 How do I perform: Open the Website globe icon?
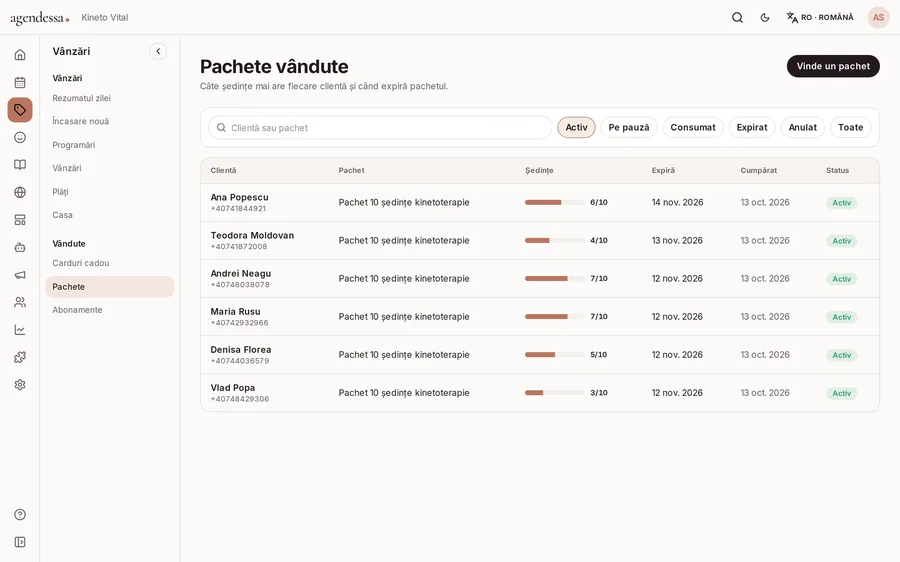[x=20, y=192]
